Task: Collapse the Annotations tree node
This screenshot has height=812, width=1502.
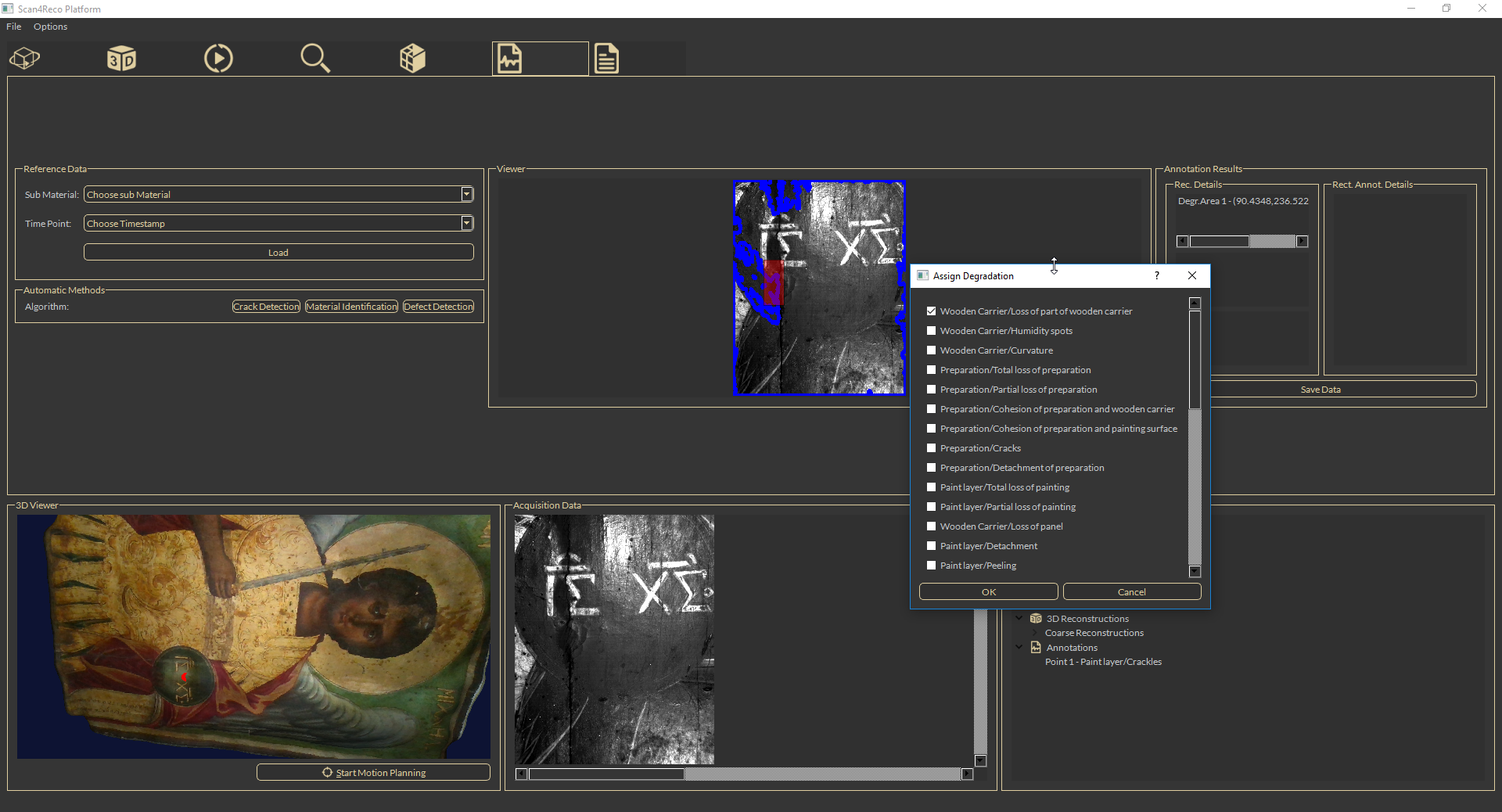Action: pos(1019,647)
